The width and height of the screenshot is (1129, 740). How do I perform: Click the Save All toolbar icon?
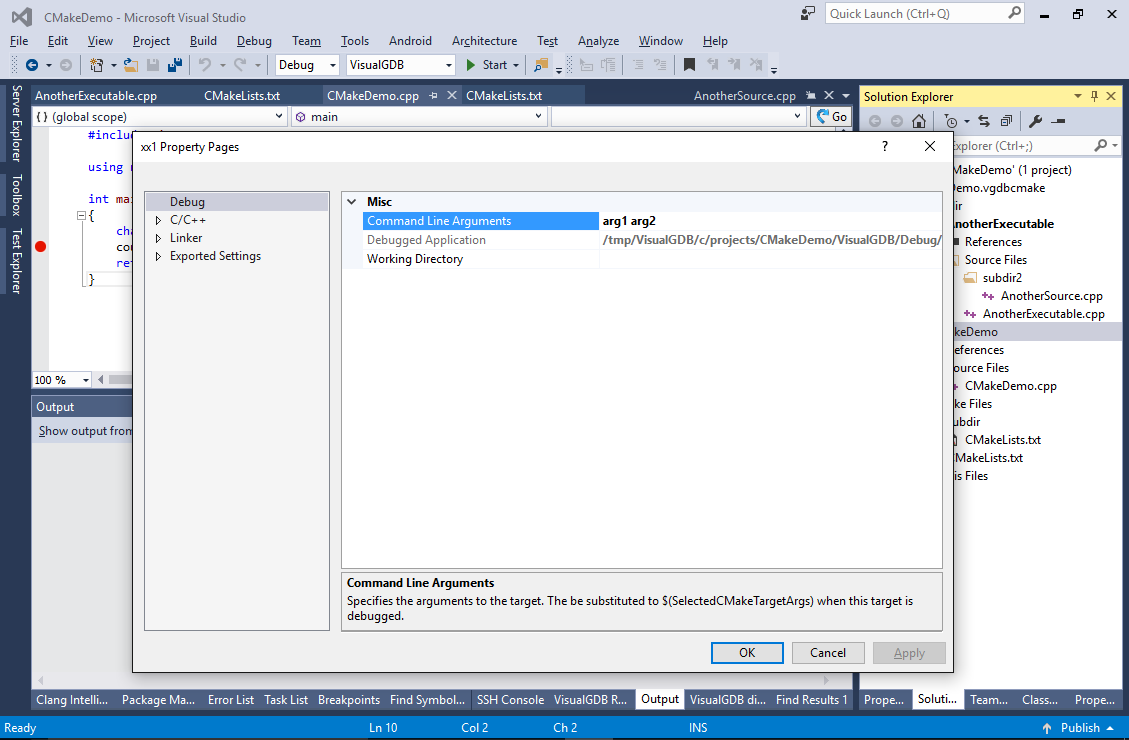[x=175, y=64]
